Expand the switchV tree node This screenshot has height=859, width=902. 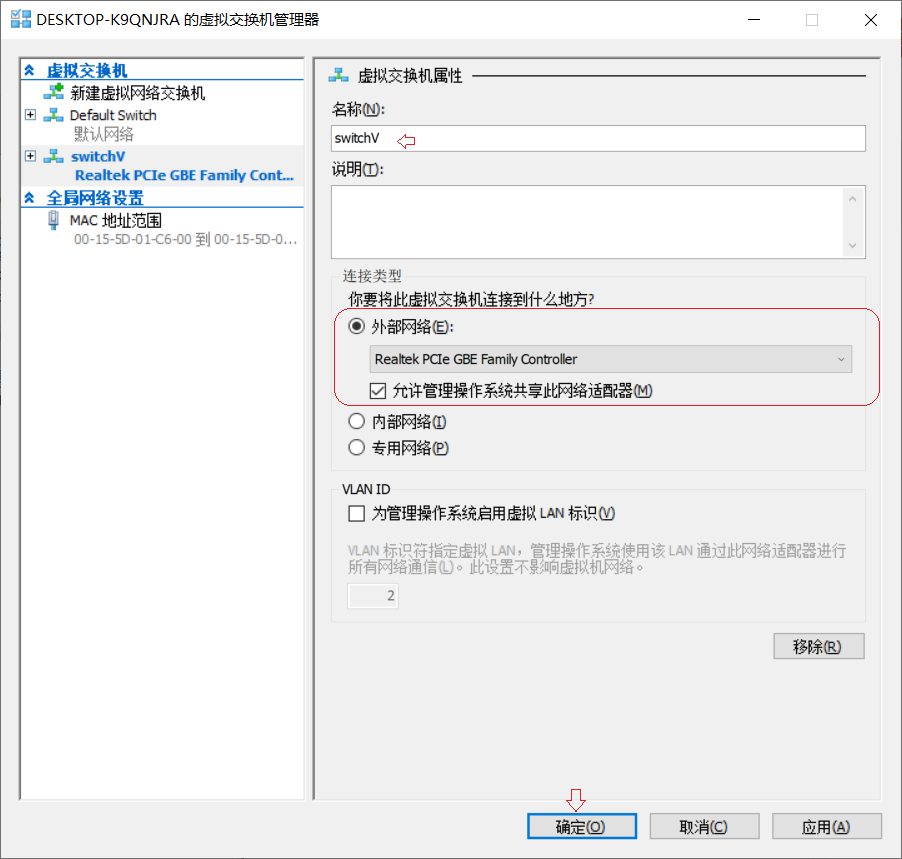click(x=30, y=156)
